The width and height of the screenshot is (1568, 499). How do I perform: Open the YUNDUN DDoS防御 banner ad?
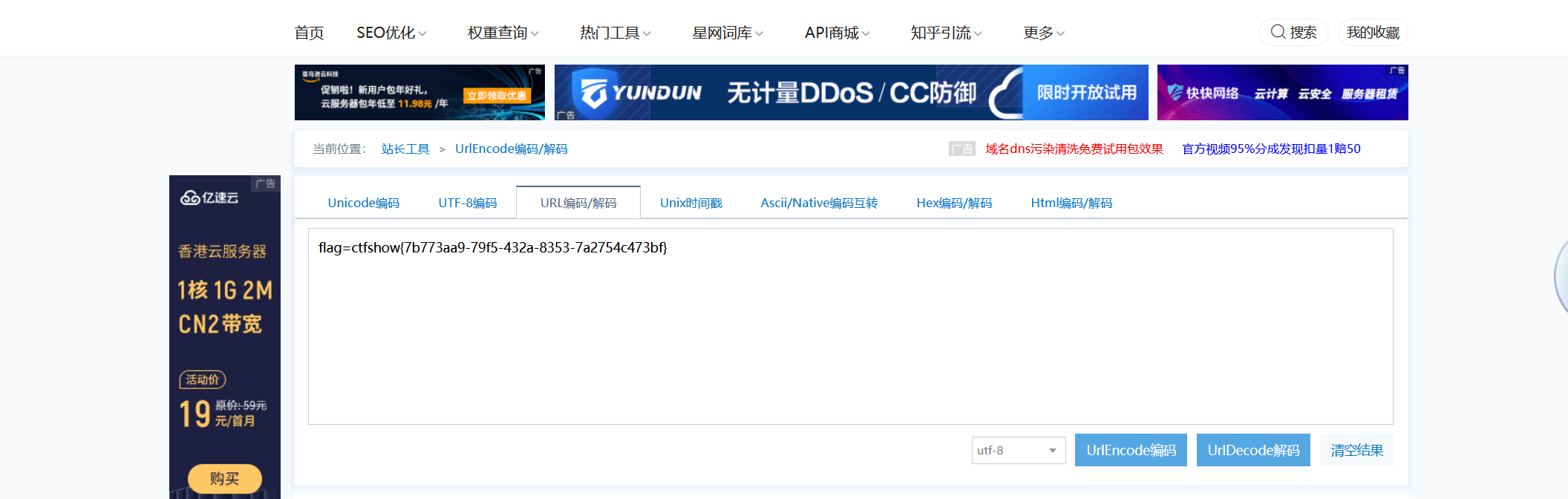point(851,92)
